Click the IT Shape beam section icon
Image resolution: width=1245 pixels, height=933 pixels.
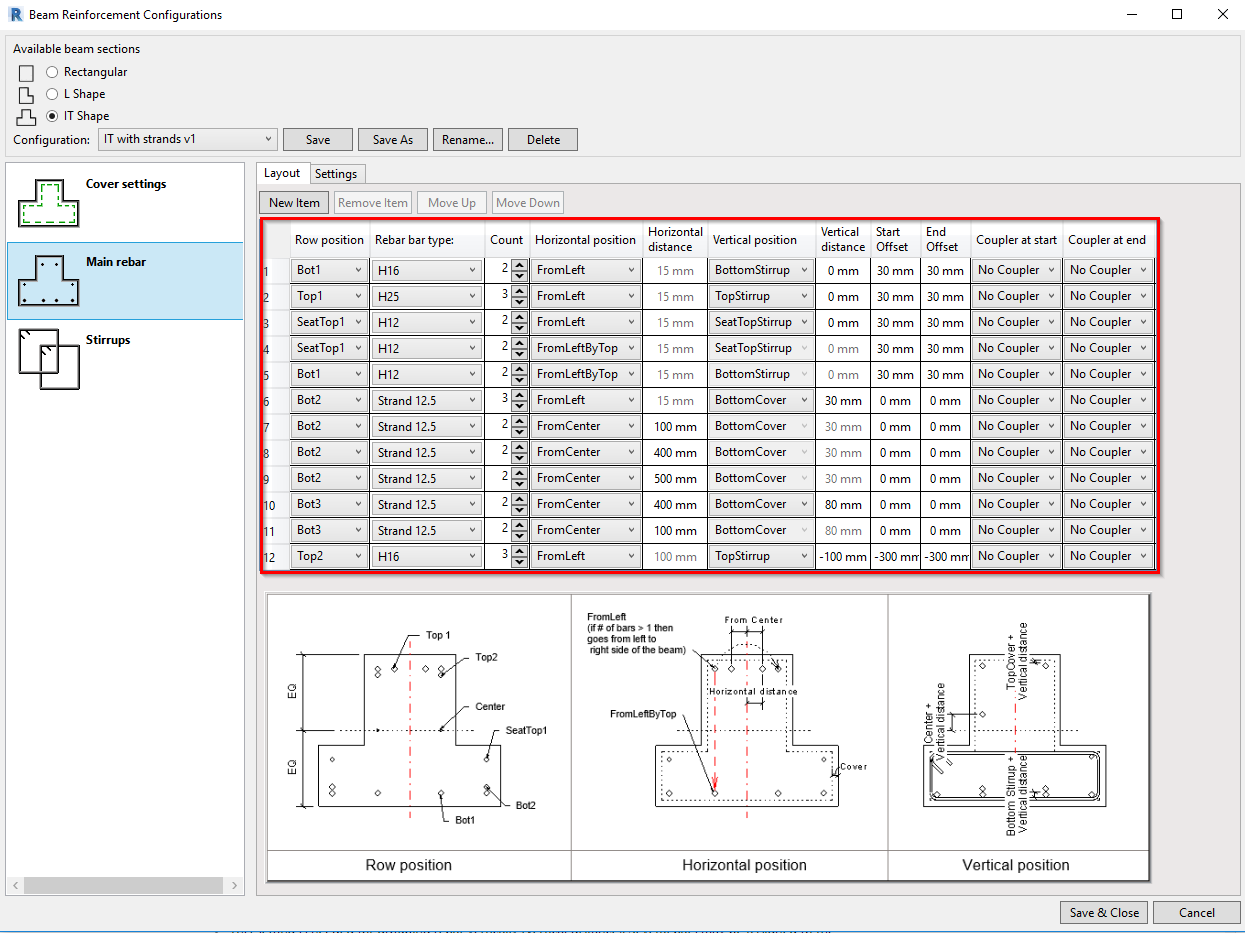point(26,117)
